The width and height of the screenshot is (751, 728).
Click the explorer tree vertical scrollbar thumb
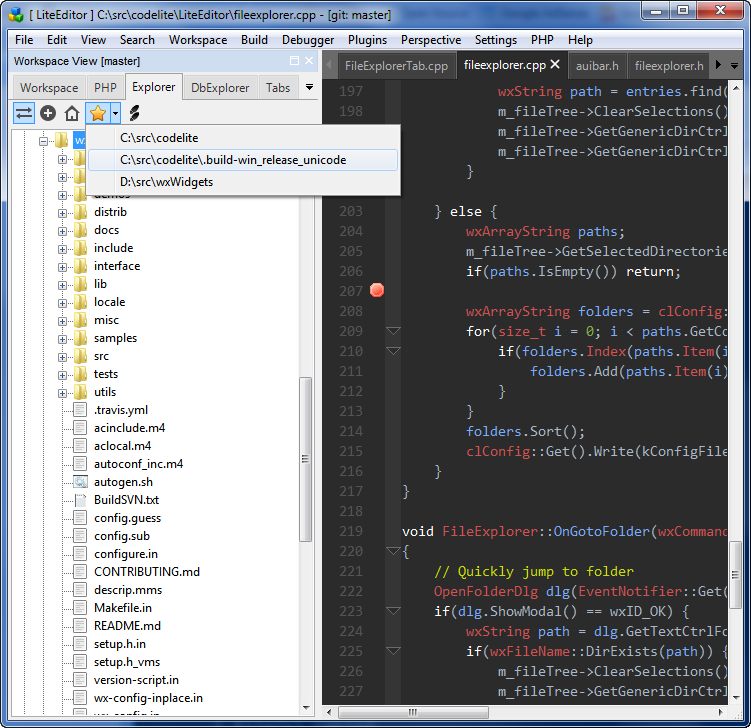point(306,459)
